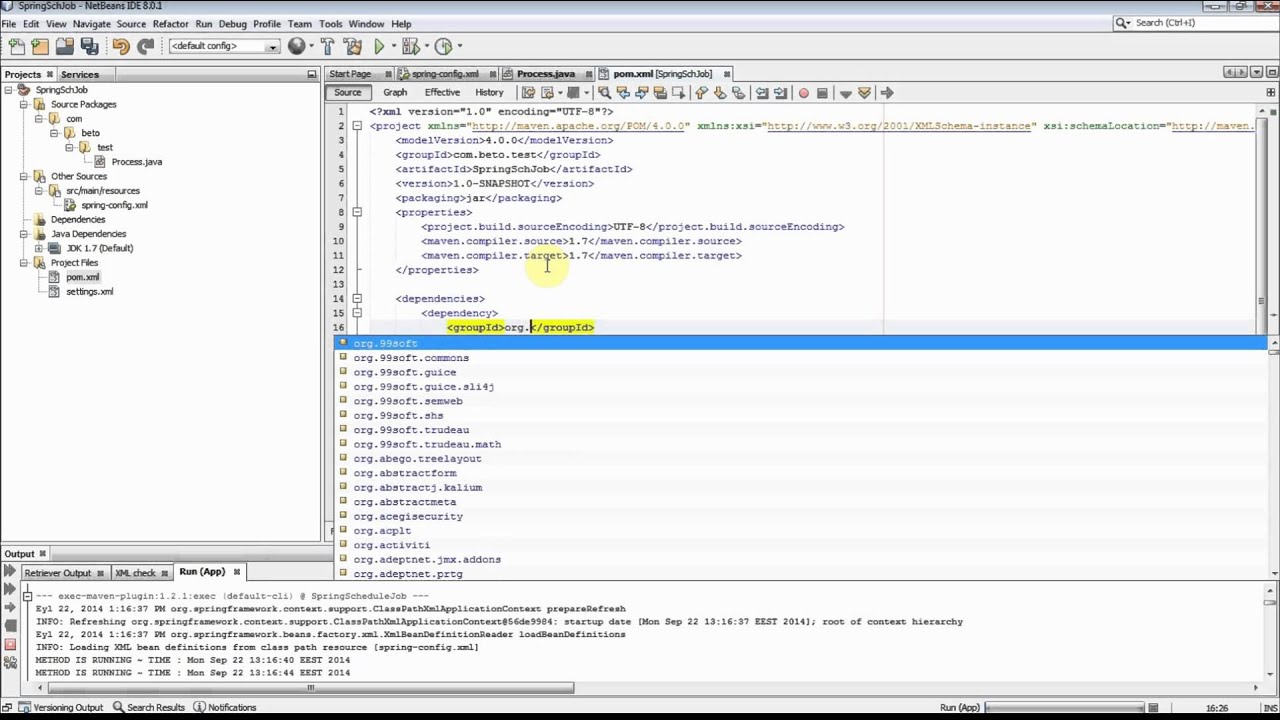The height and width of the screenshot is (720, 1280).
Task: Minimize the Projects panel with its icon
Action: pyautogui.click(x=311, y=74)
